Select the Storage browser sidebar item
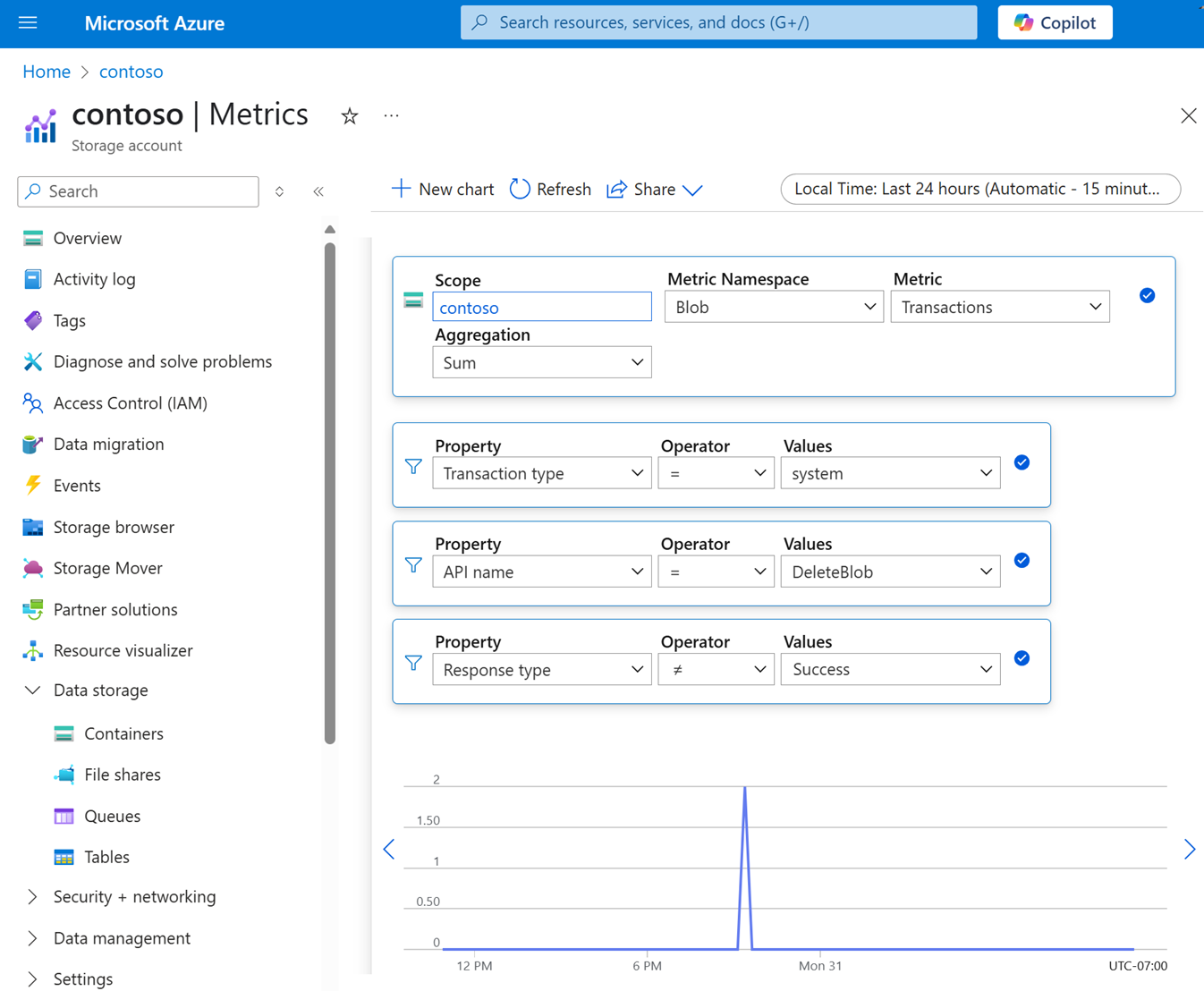The image size is (1204, 991). pos(114,527)
